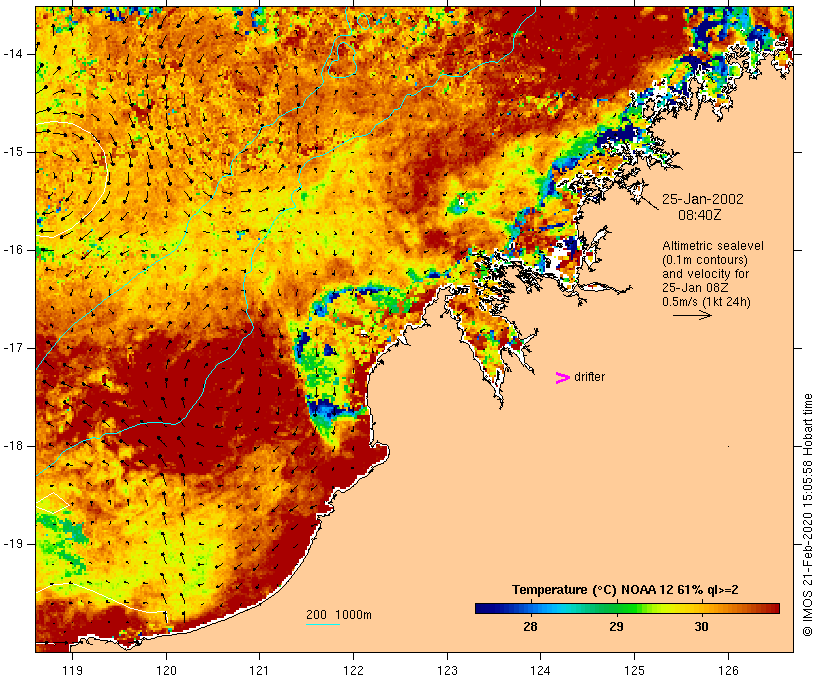The image size is (820, 680).
Task: Click the IMOS copyright timestamp text
Action: [808, 515]
